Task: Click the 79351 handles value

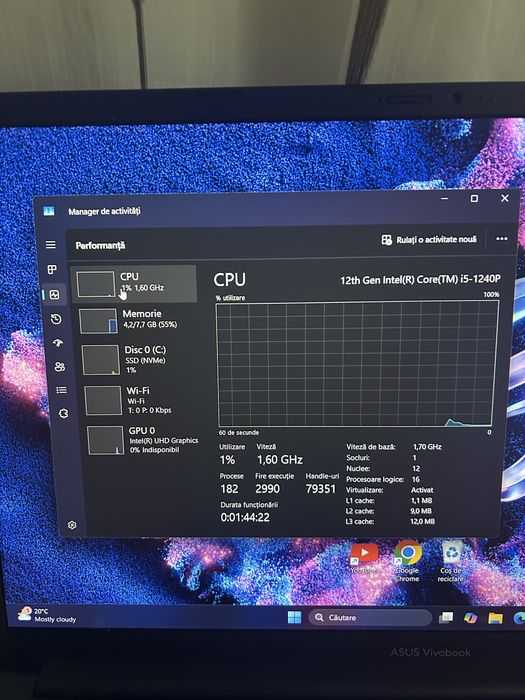Action: coord(321,489)
